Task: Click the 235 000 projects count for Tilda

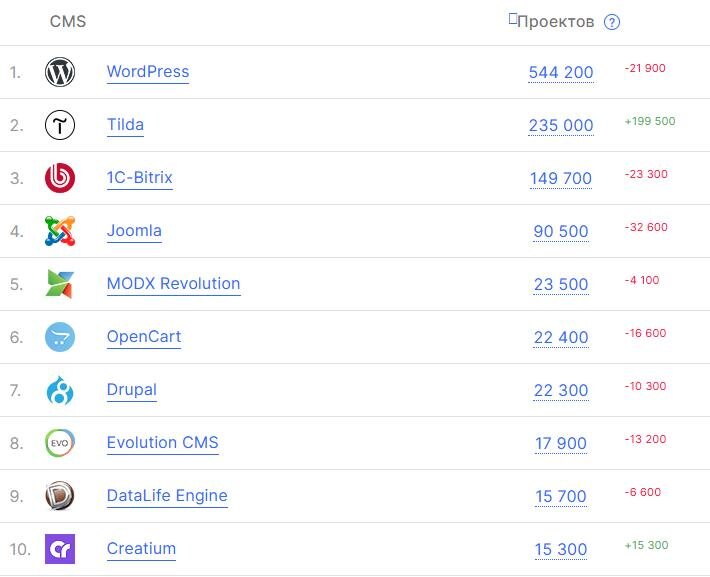Action: click(x=561, y=125)
